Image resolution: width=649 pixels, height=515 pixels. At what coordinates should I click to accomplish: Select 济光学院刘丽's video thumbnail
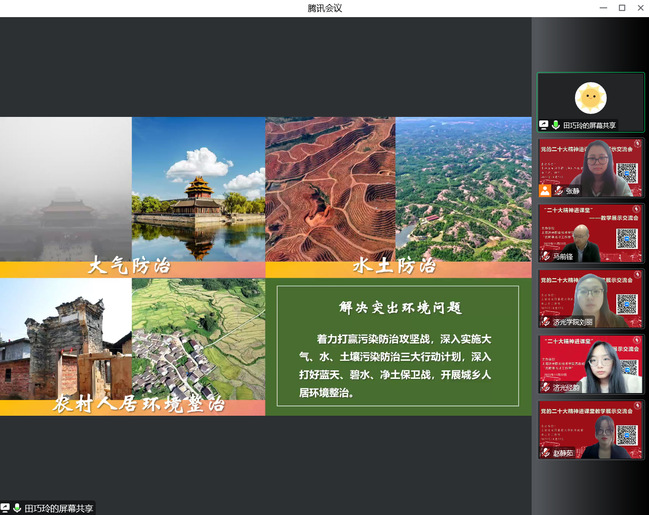point(590,298)
